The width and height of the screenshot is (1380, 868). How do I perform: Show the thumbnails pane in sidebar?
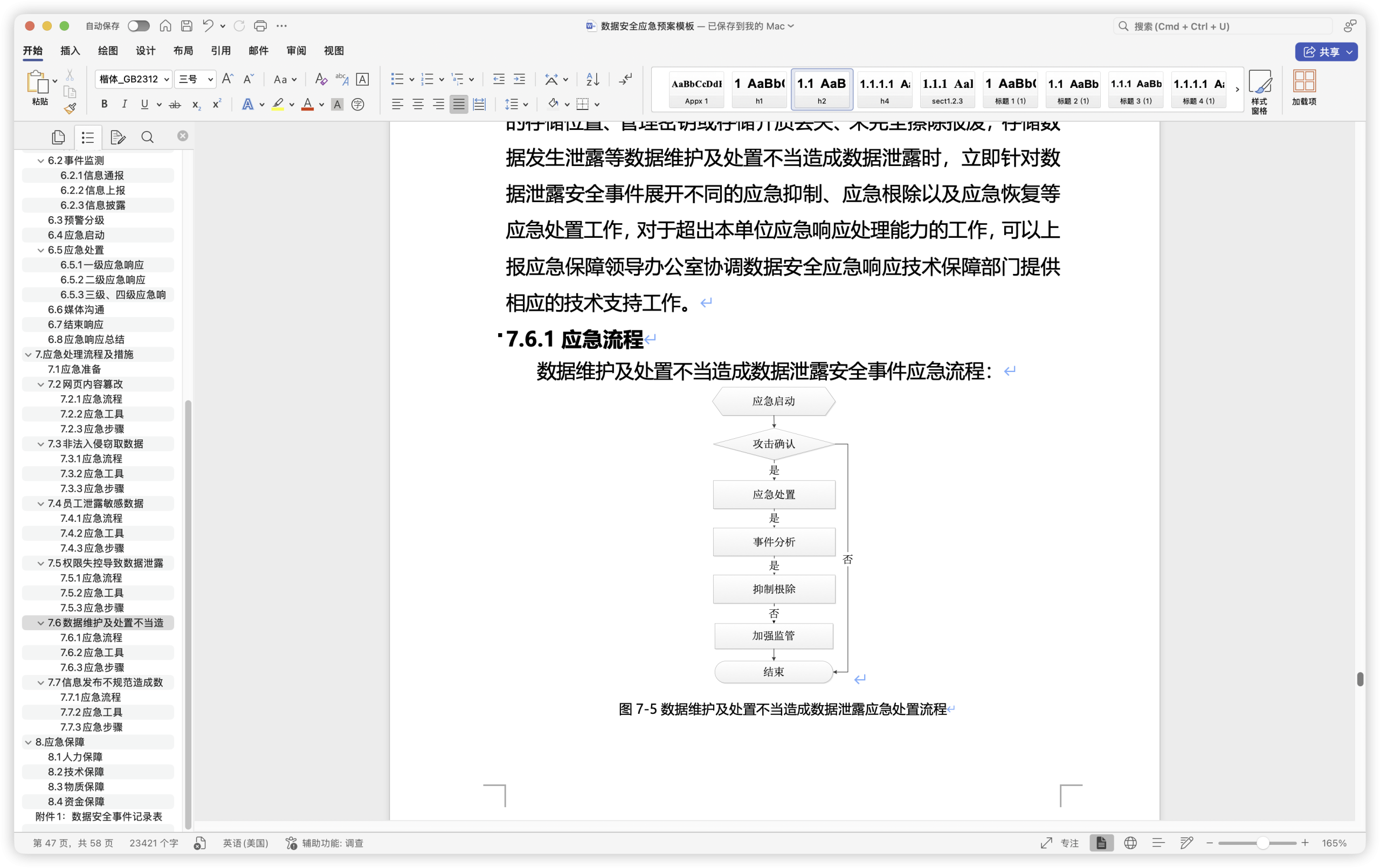point(58,137)
